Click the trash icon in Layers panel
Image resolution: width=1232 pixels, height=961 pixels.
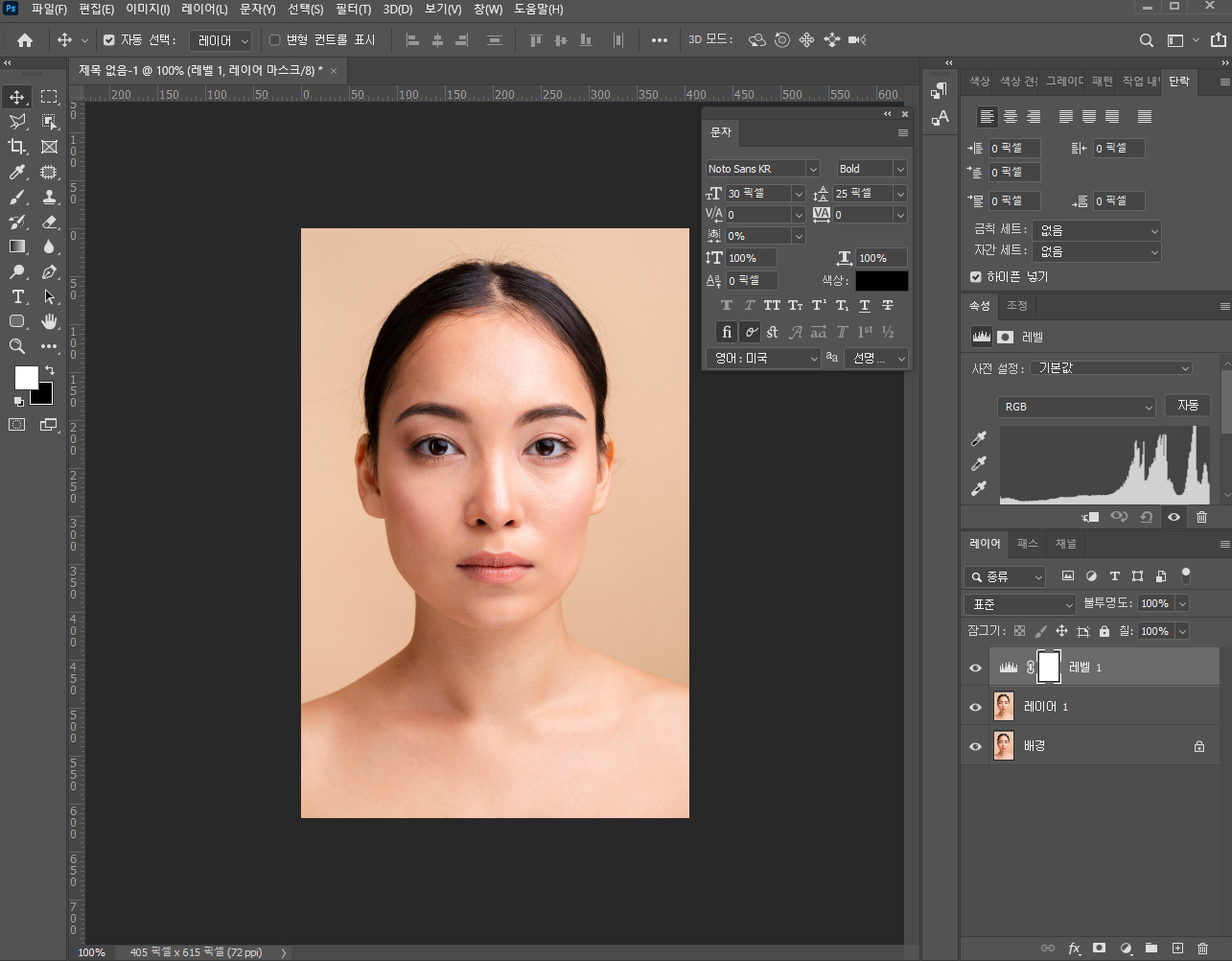pyautogui.click(x=1202, y=949)
